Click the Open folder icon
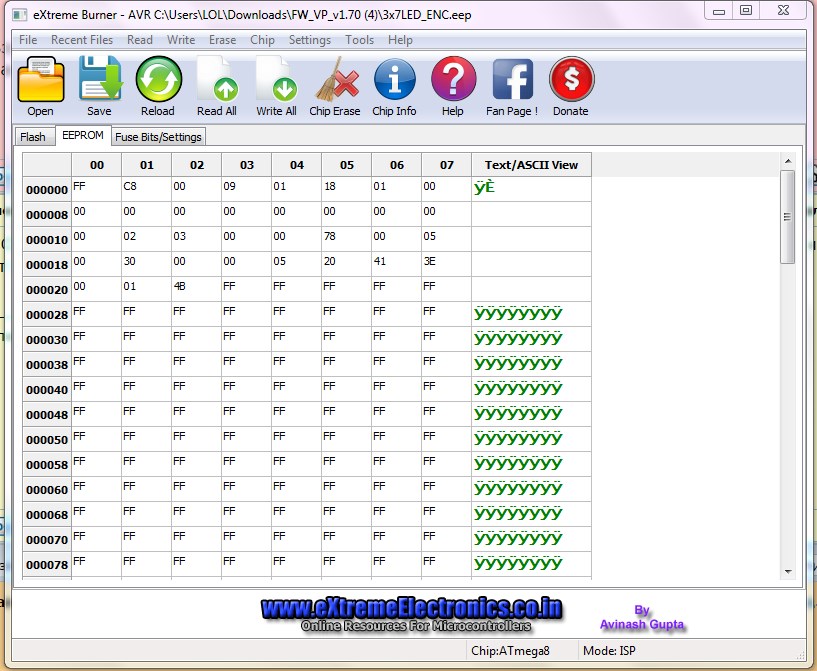Screen dimensions: 817x671 coord(41,80)
